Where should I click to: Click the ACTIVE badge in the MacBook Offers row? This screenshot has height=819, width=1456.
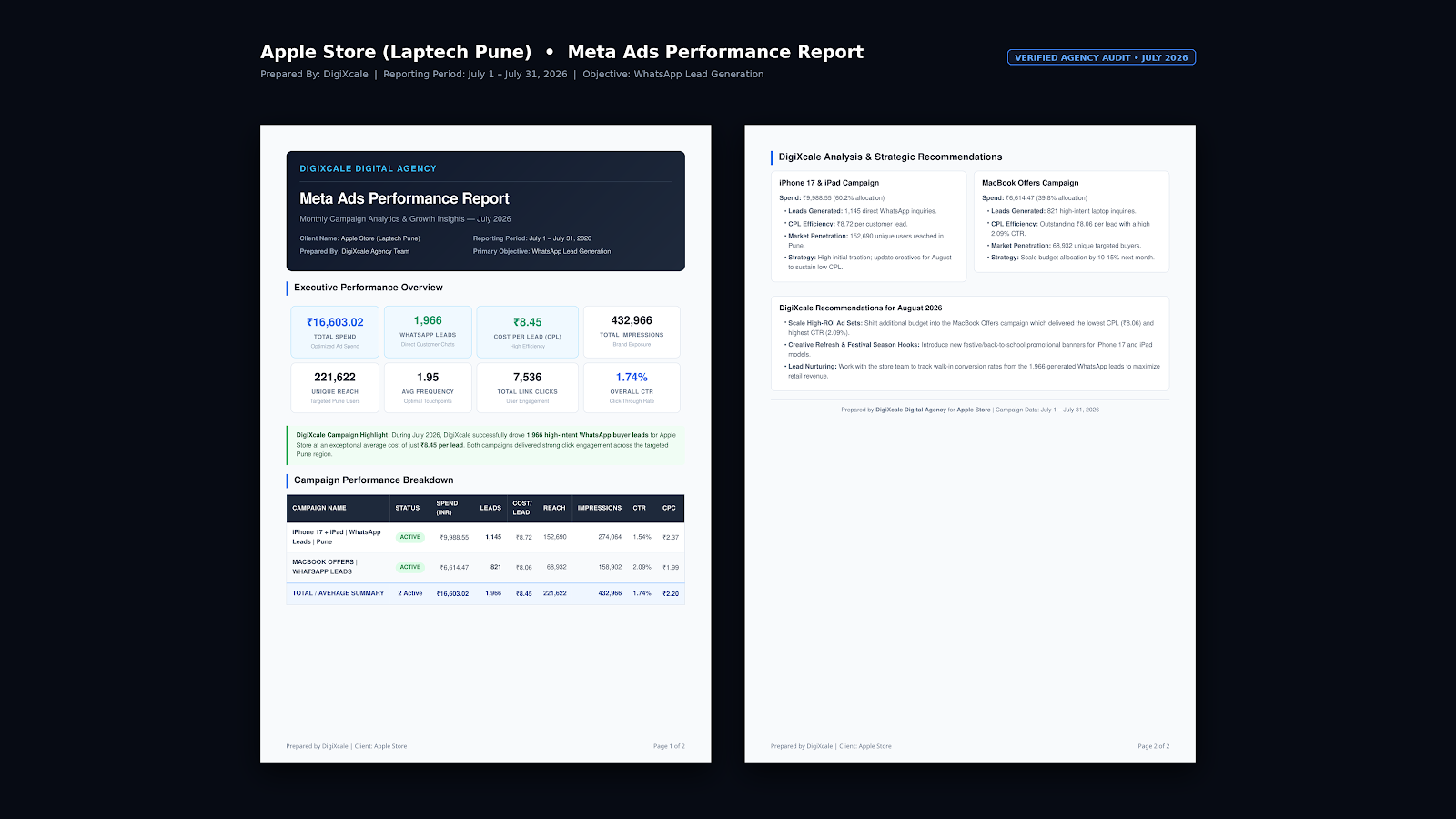pyautogui.click(x=410, y=567)
